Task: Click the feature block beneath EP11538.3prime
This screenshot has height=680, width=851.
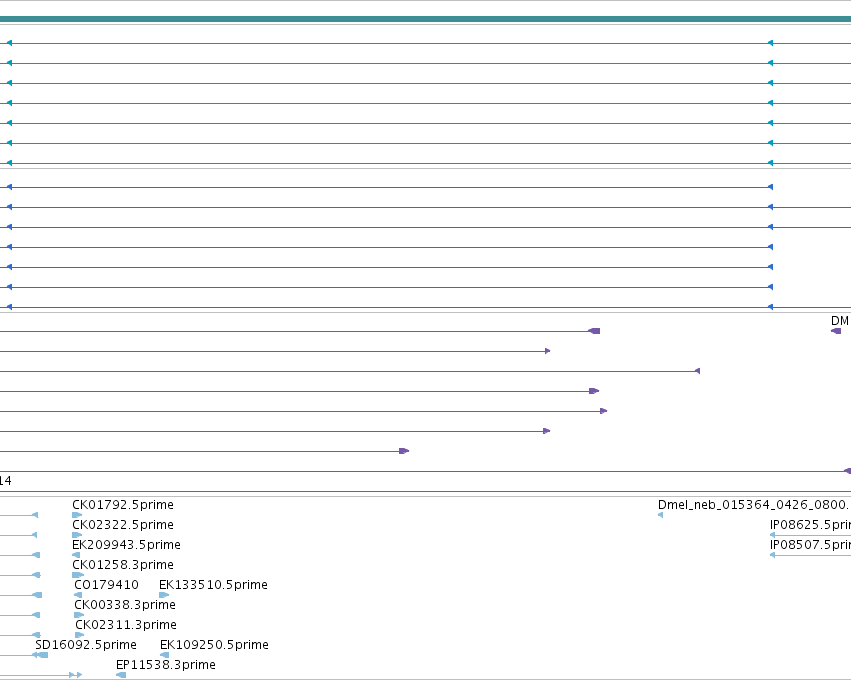Action: coord(121,675)
